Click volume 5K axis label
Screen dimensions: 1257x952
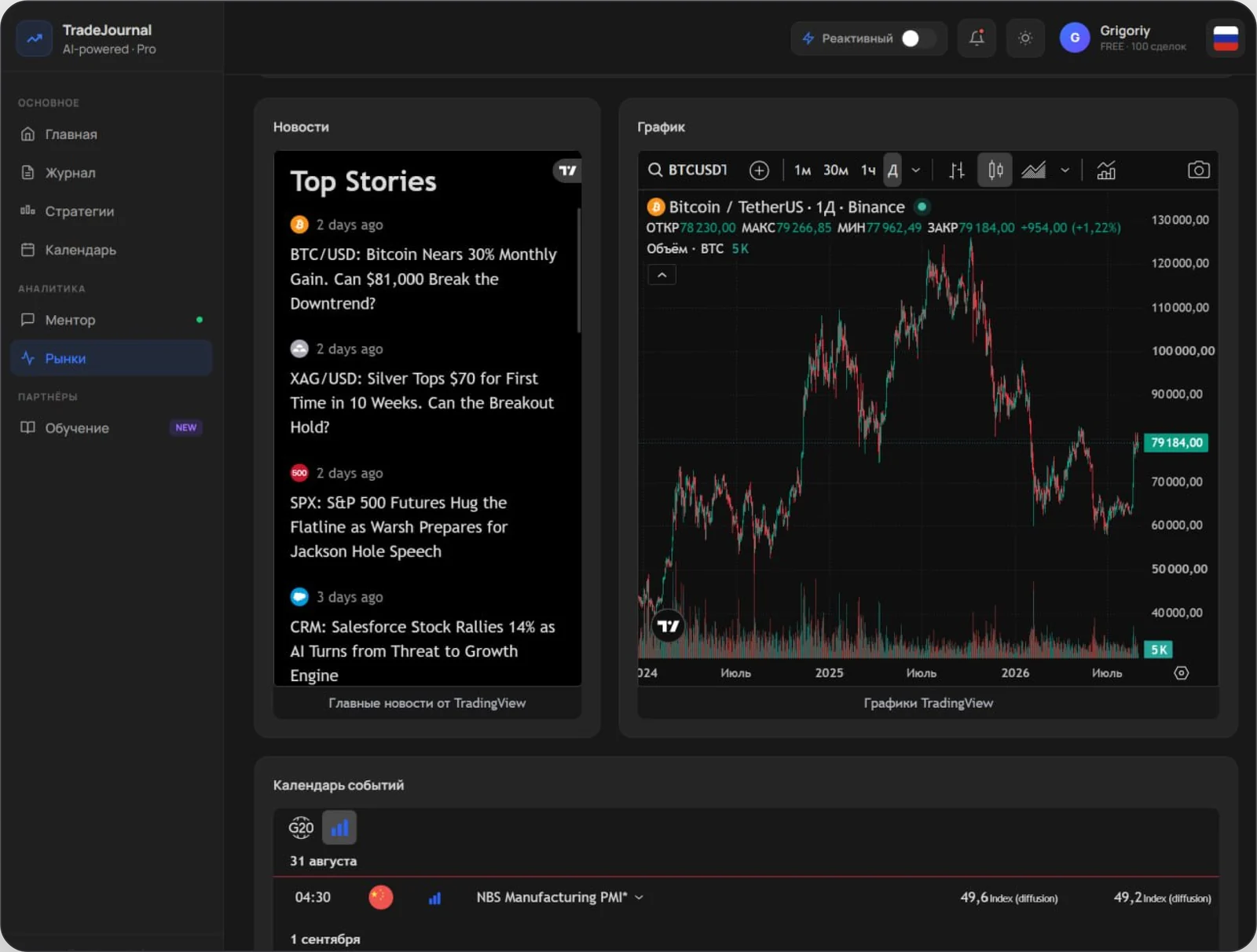pyautogui.click(x=1159, y=650)
